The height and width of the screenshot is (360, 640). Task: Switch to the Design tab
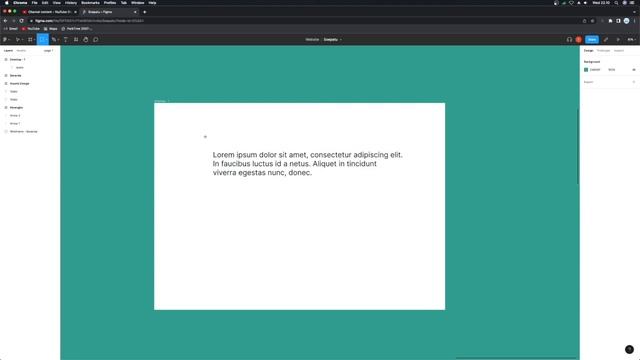(x=589, y=51)
